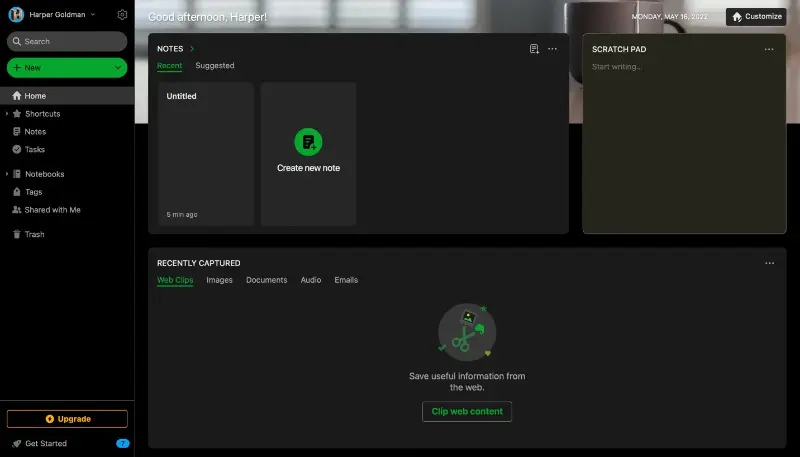Screen dimensions: 800x457
Task: Open the Untitled note card
Action: pyautogui.click(x=206, y=154)
